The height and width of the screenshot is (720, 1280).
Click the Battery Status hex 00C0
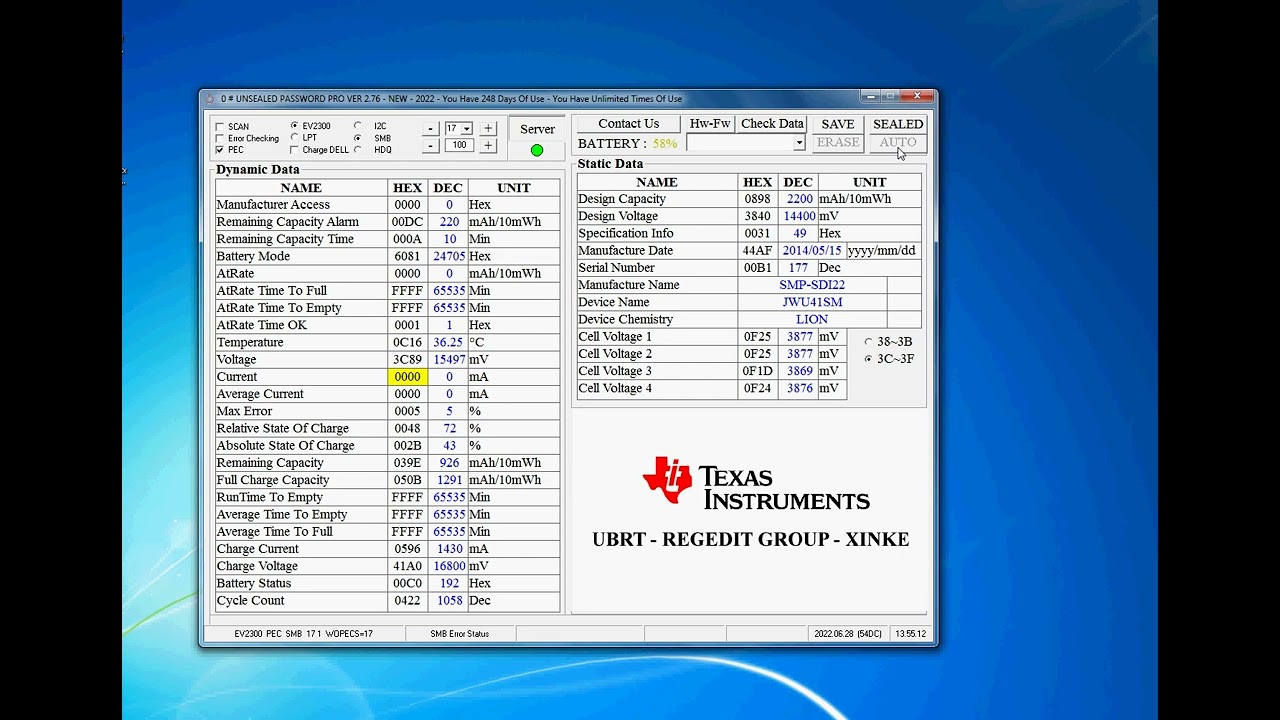tap(407, 583)
